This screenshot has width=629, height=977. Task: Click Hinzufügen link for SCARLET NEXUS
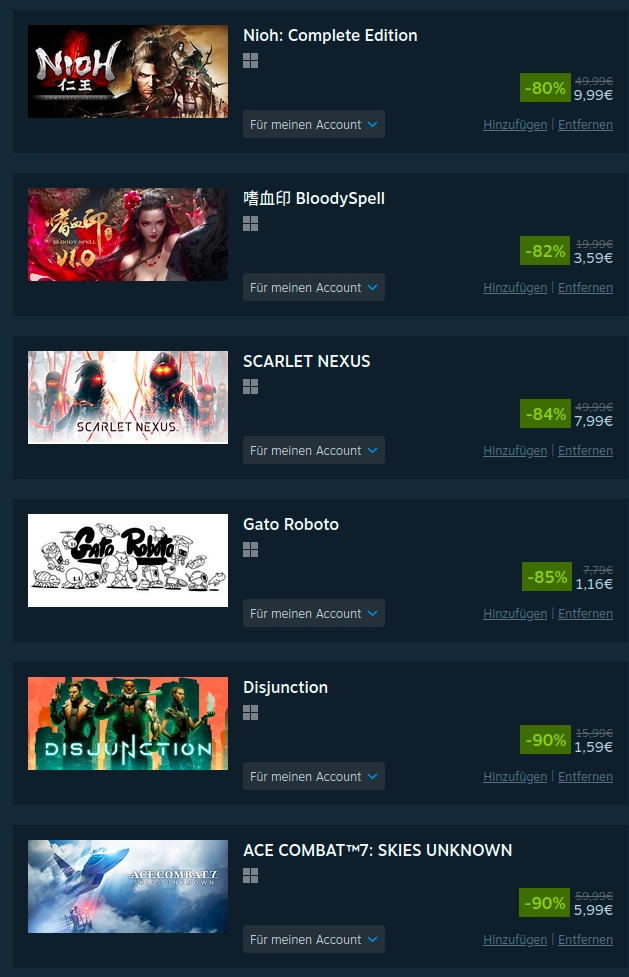click(515, 450)
